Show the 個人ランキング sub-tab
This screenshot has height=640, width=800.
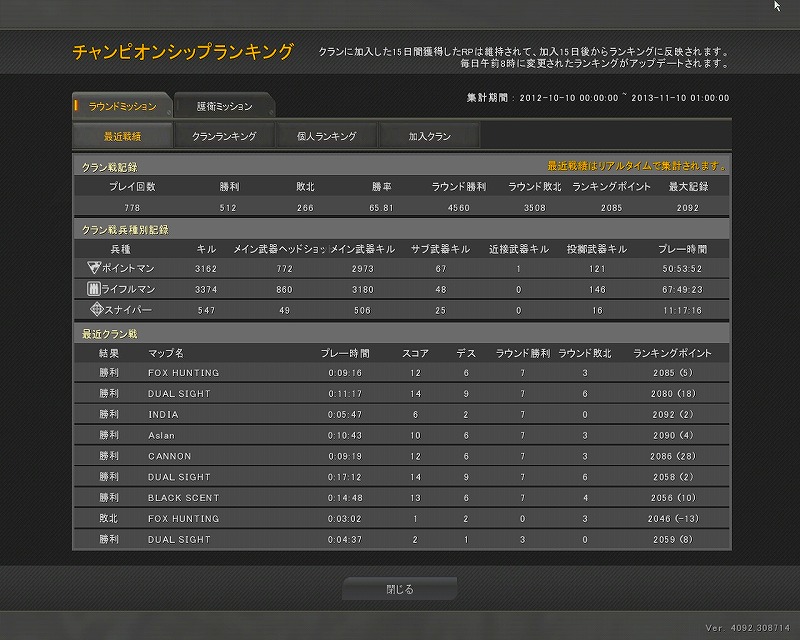(326, 135)
